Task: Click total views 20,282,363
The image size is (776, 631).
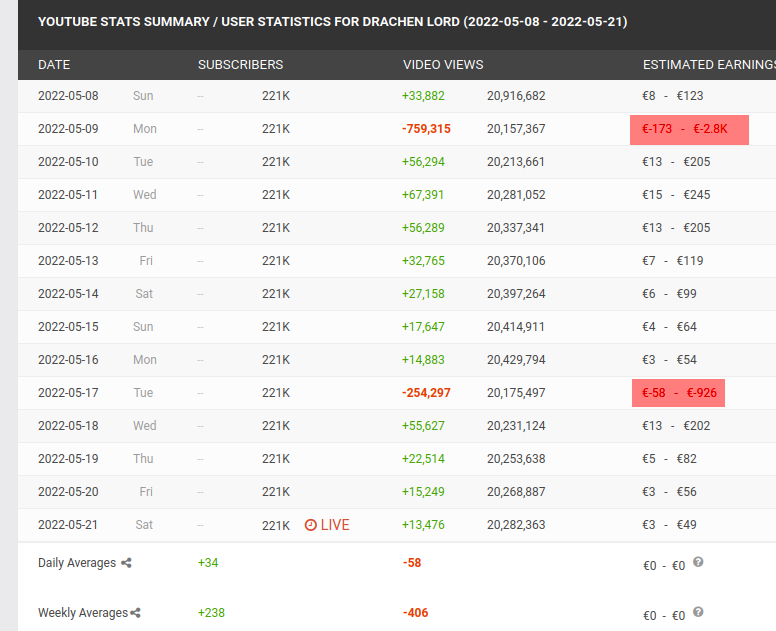Action: [x=516, y=525]
